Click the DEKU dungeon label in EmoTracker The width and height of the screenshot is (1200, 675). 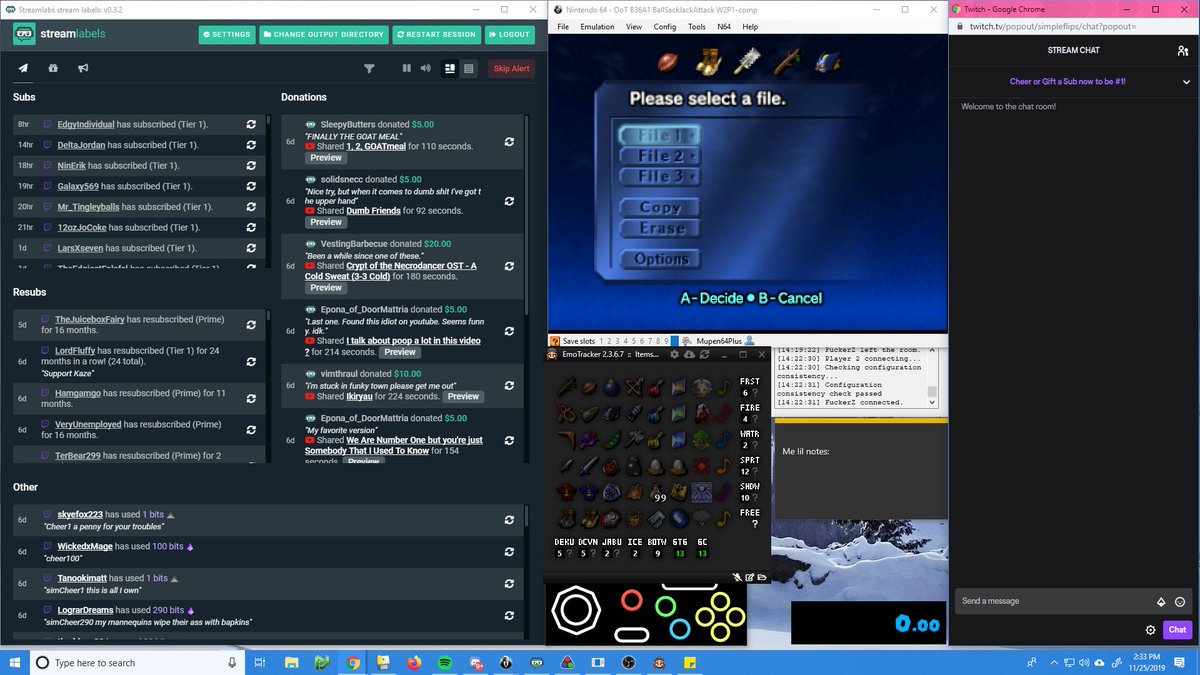click(x=565, y=542)
